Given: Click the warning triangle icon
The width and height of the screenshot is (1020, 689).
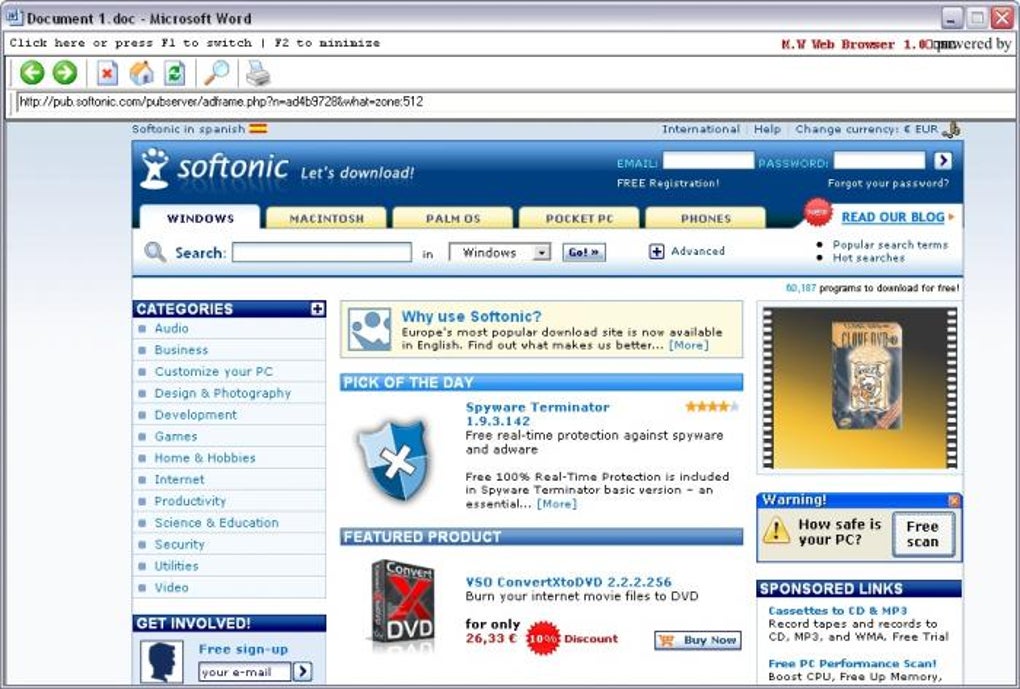Looking at the screenshot, I should coord(776,530).
